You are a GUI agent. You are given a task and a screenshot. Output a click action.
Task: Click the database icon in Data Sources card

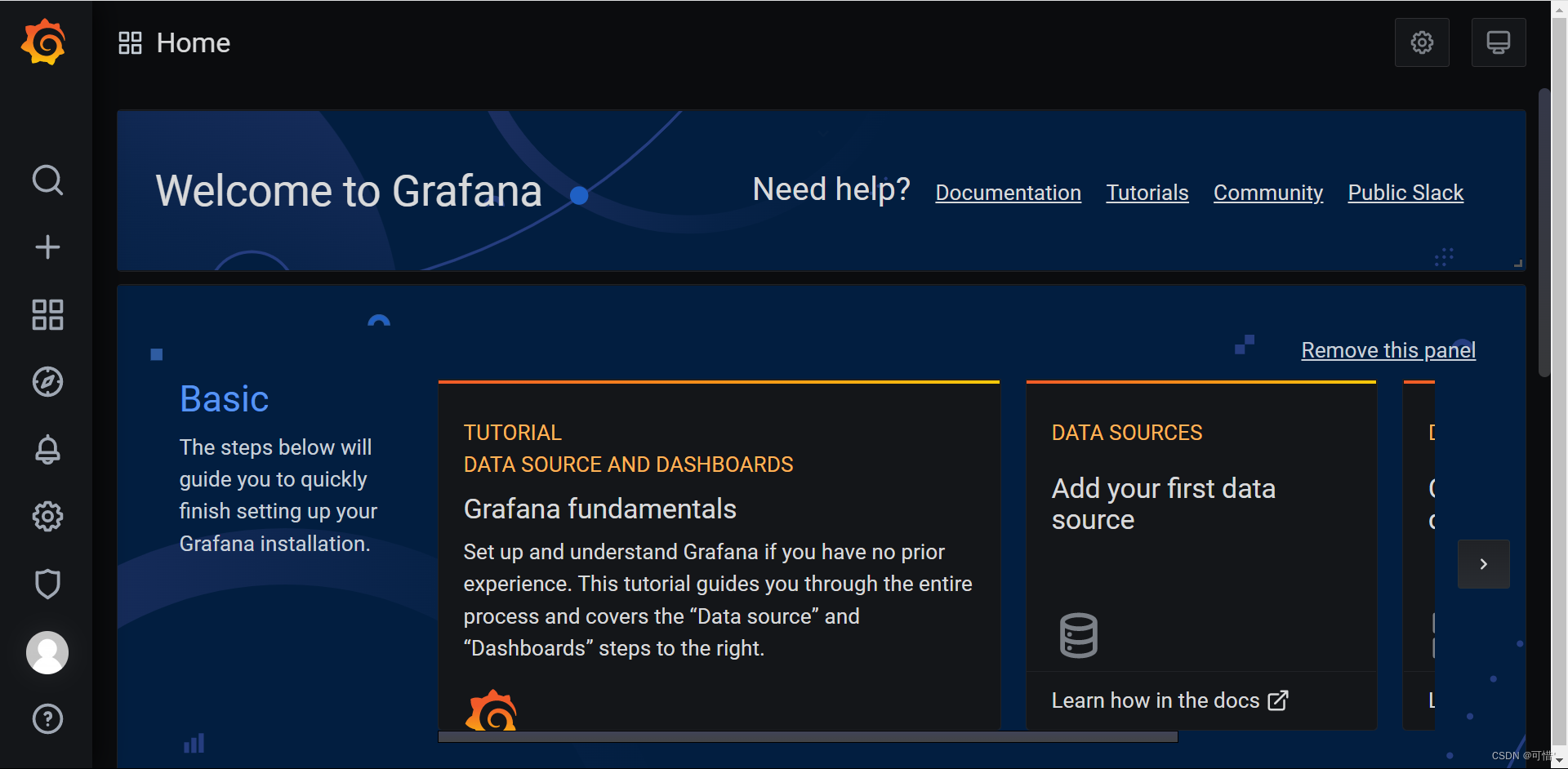pyautogui.click(x=1078, y=635)
